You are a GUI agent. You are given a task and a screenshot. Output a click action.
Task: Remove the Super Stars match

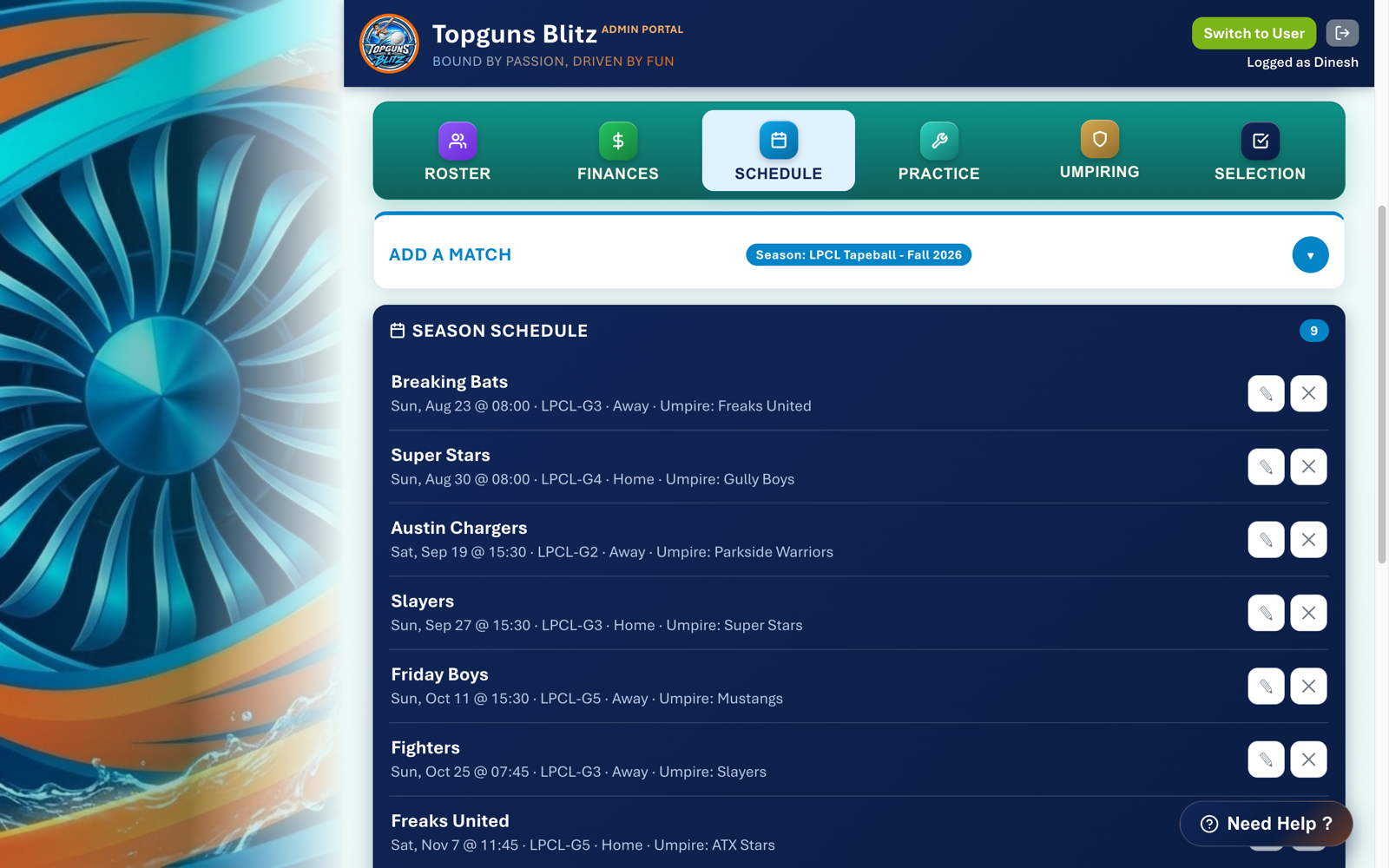(x=1308, y=467)
